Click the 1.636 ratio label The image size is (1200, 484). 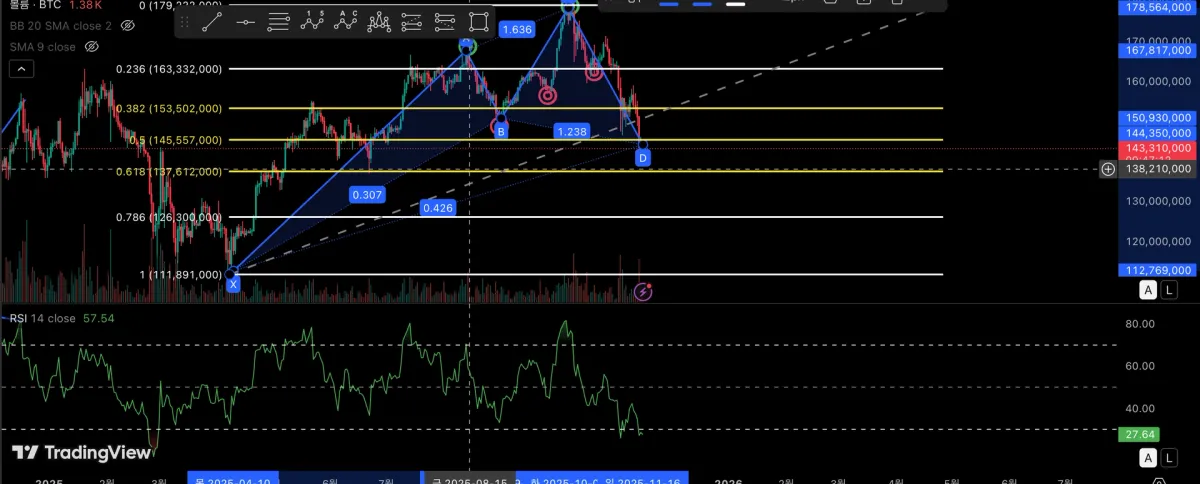(x=517, y=30)
